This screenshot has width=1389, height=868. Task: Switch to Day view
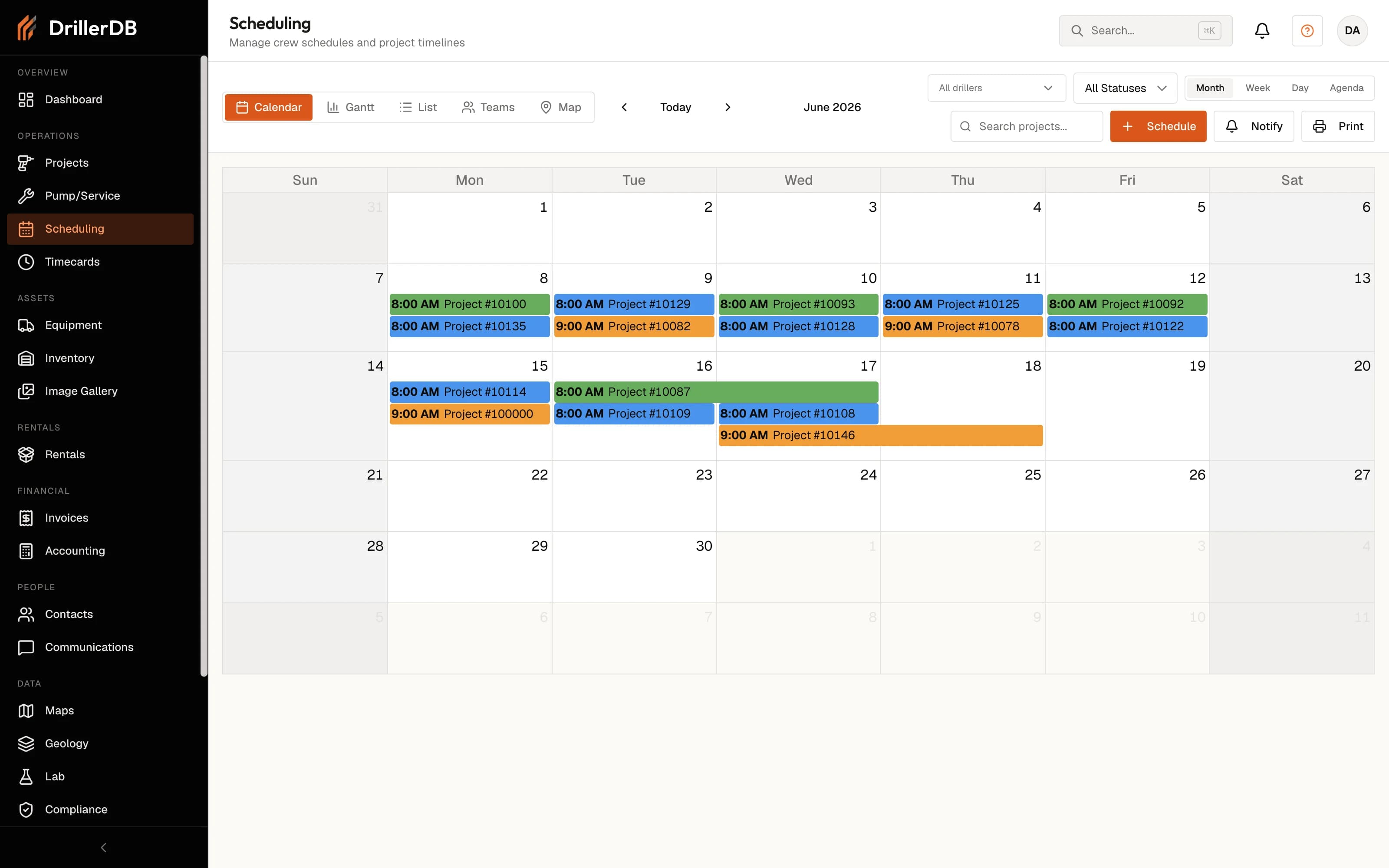1300,88
